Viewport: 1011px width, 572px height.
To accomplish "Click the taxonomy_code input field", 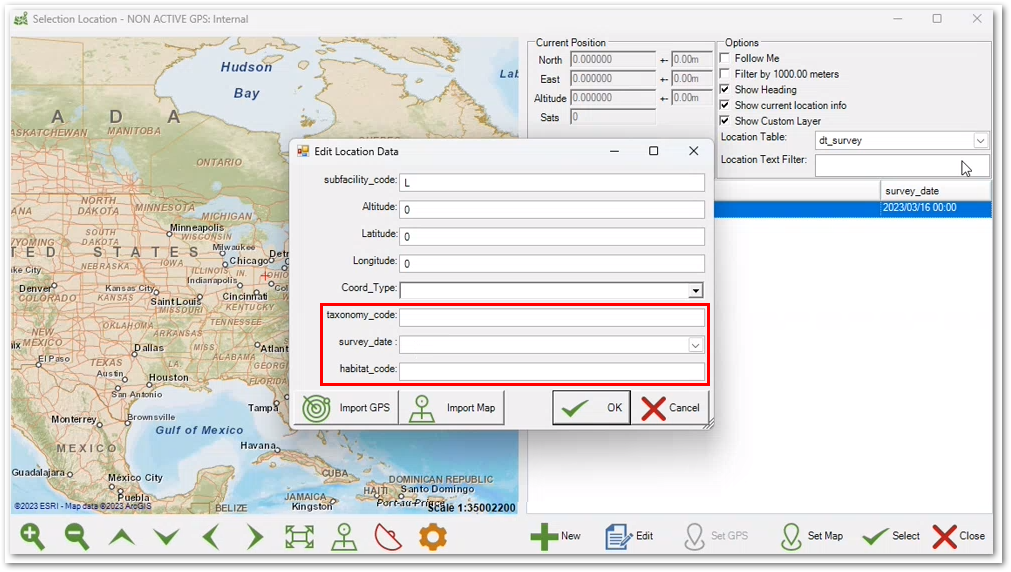I will [x=551, y=317].
